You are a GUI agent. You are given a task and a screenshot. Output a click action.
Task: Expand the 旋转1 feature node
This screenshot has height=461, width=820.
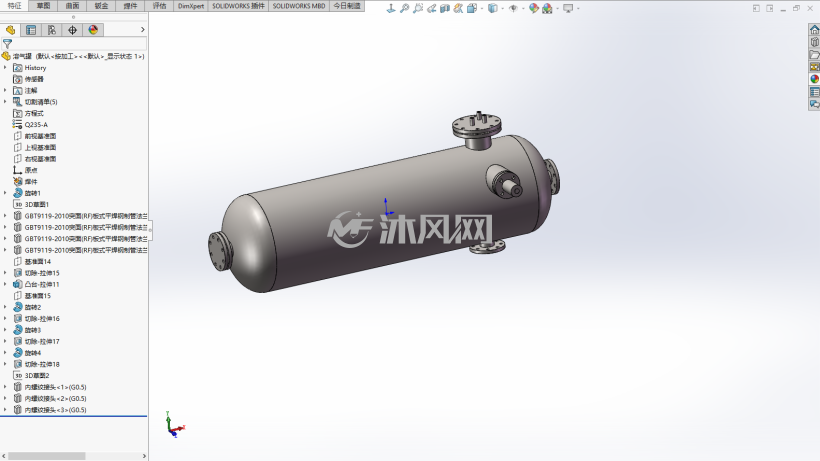tap(5, 193)
